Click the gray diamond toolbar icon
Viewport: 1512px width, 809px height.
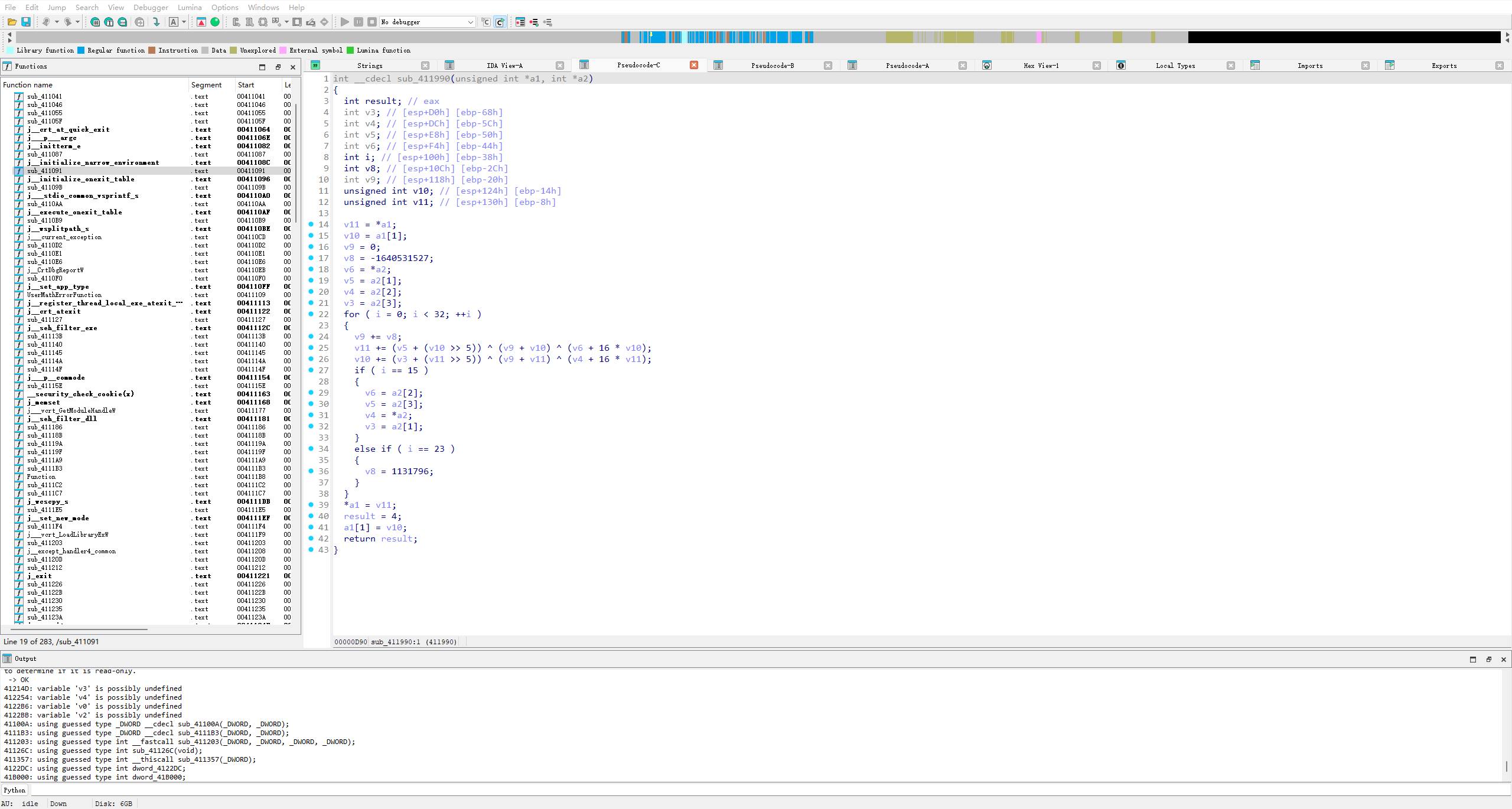[x=324, y=22]
